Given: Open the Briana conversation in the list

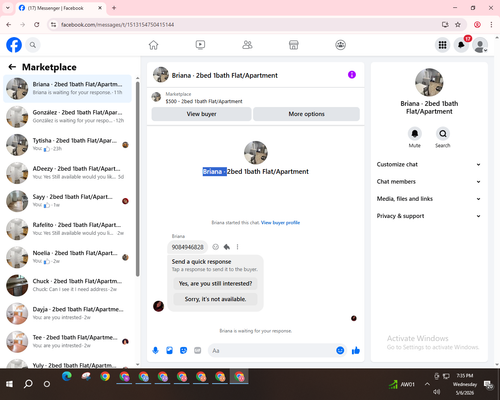Looking at the screenshot, I should click(68, 89).
